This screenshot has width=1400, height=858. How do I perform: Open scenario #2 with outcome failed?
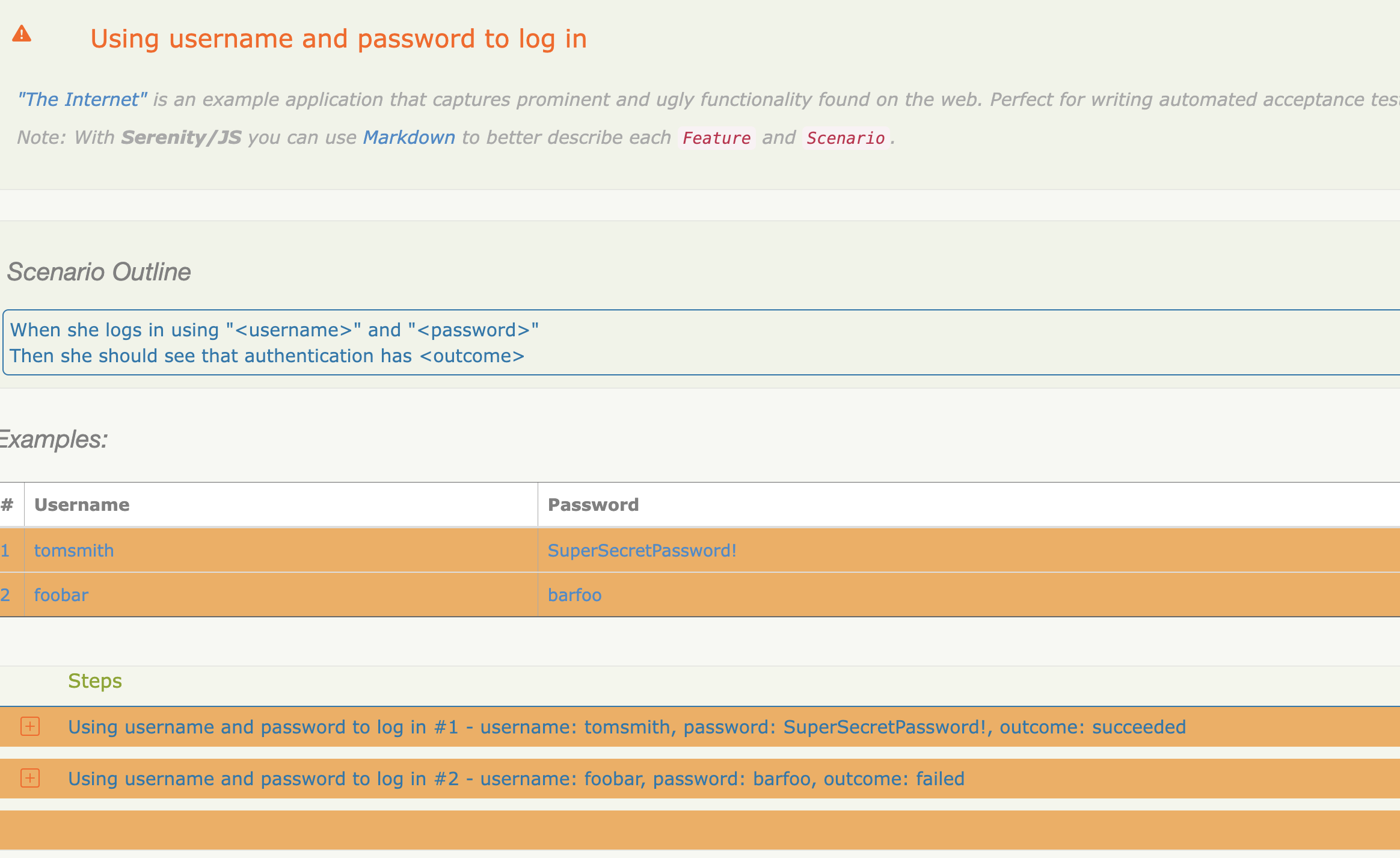click(x=516, y=779)
